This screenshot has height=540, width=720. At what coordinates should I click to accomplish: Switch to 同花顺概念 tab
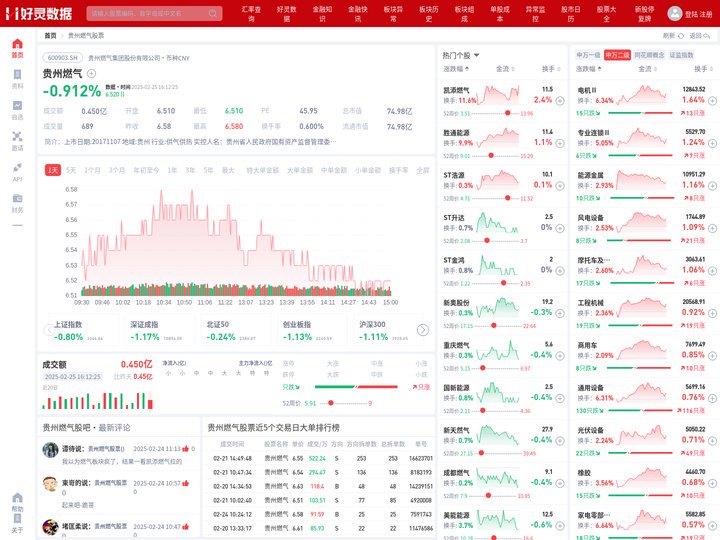click(649, 55)
